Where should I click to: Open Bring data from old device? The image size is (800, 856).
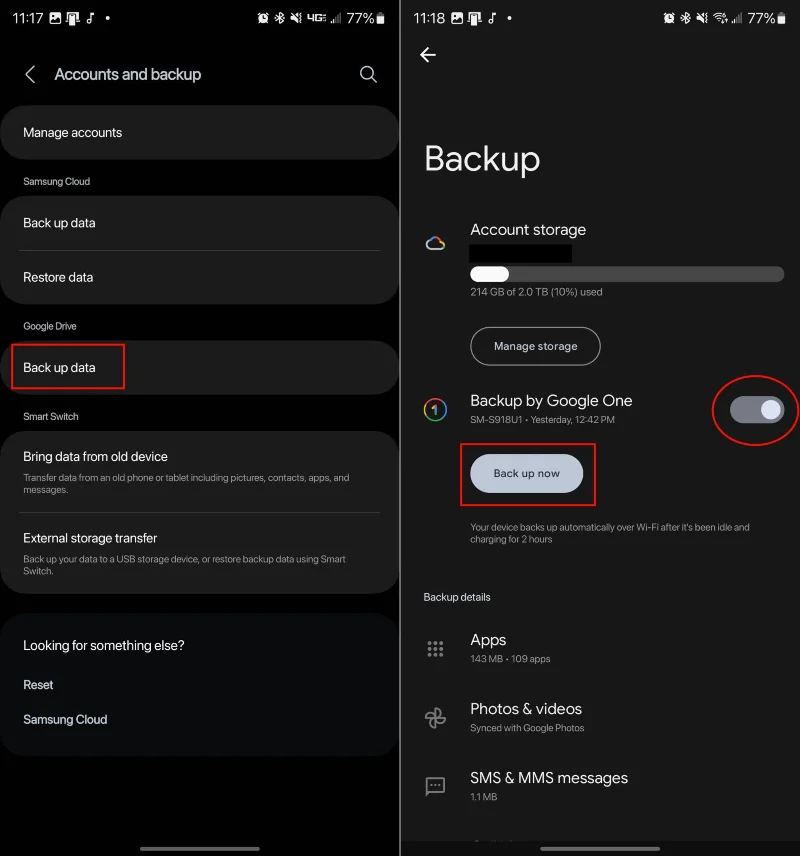[199, 471]
